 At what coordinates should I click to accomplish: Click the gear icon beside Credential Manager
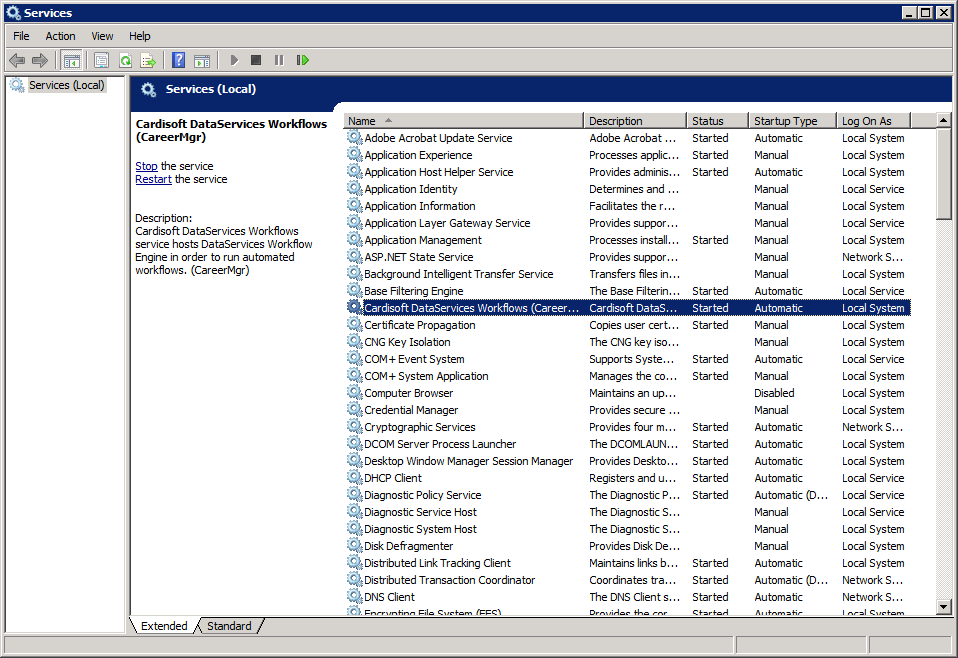pos(354,409)
